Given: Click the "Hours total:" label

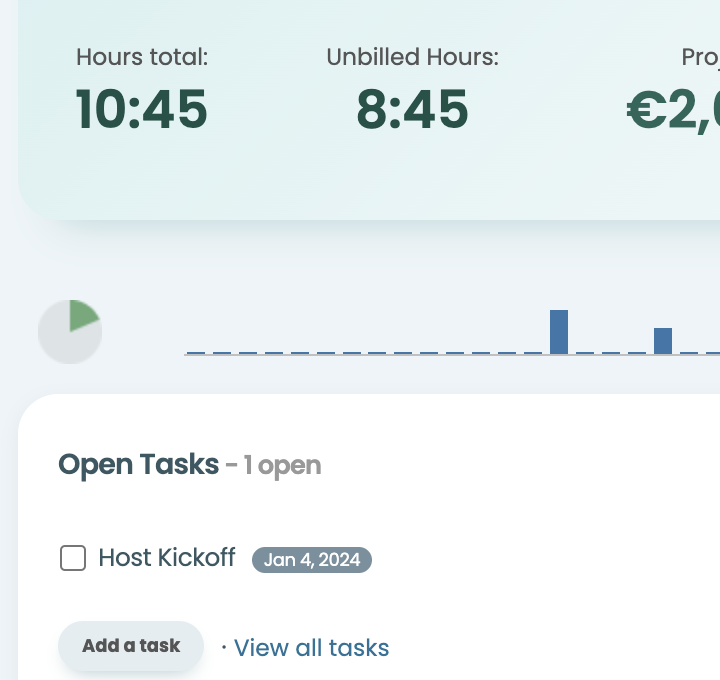Looking at the screenshot, I should pos(142,57).
